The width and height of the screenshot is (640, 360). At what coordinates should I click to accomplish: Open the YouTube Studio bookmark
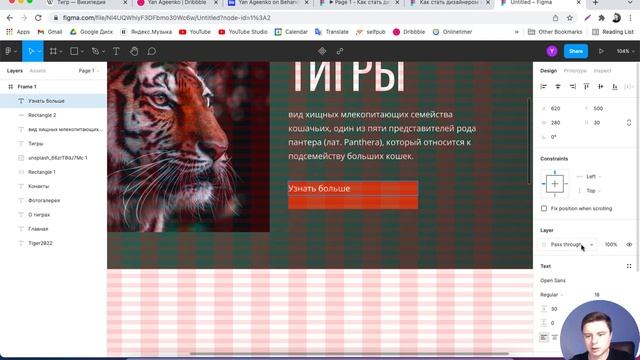[x=243, y=32]
